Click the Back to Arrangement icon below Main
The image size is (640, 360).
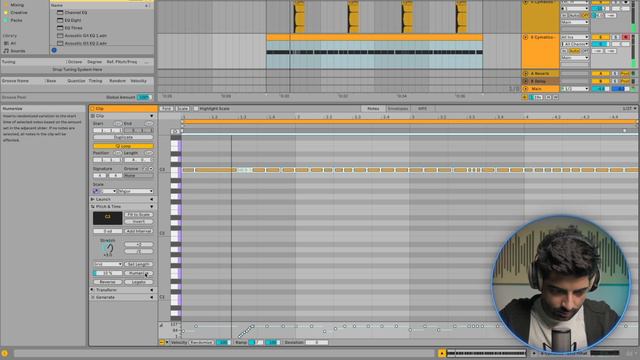pos(525,97)
